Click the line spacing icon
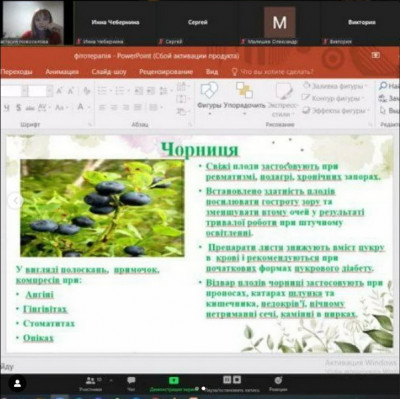This screenshot has width=400, height=399. pos(165,91)
